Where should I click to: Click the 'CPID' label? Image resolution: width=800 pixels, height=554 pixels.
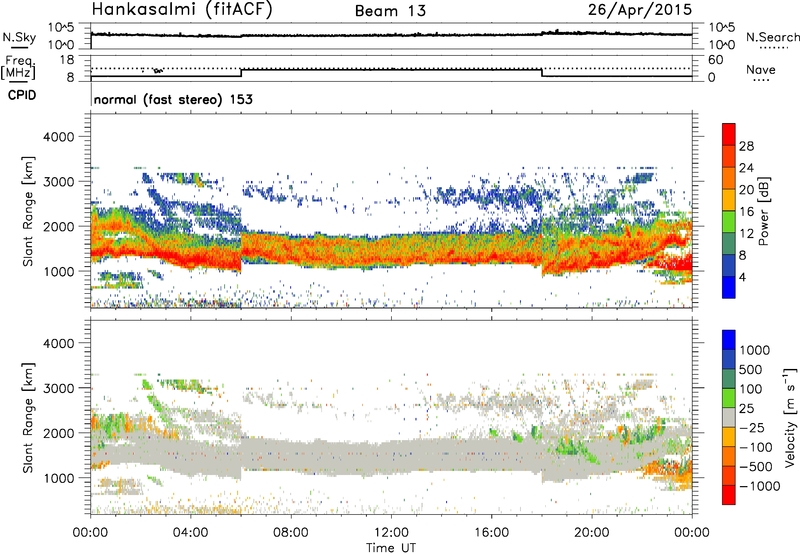click(x=22, y=95)
